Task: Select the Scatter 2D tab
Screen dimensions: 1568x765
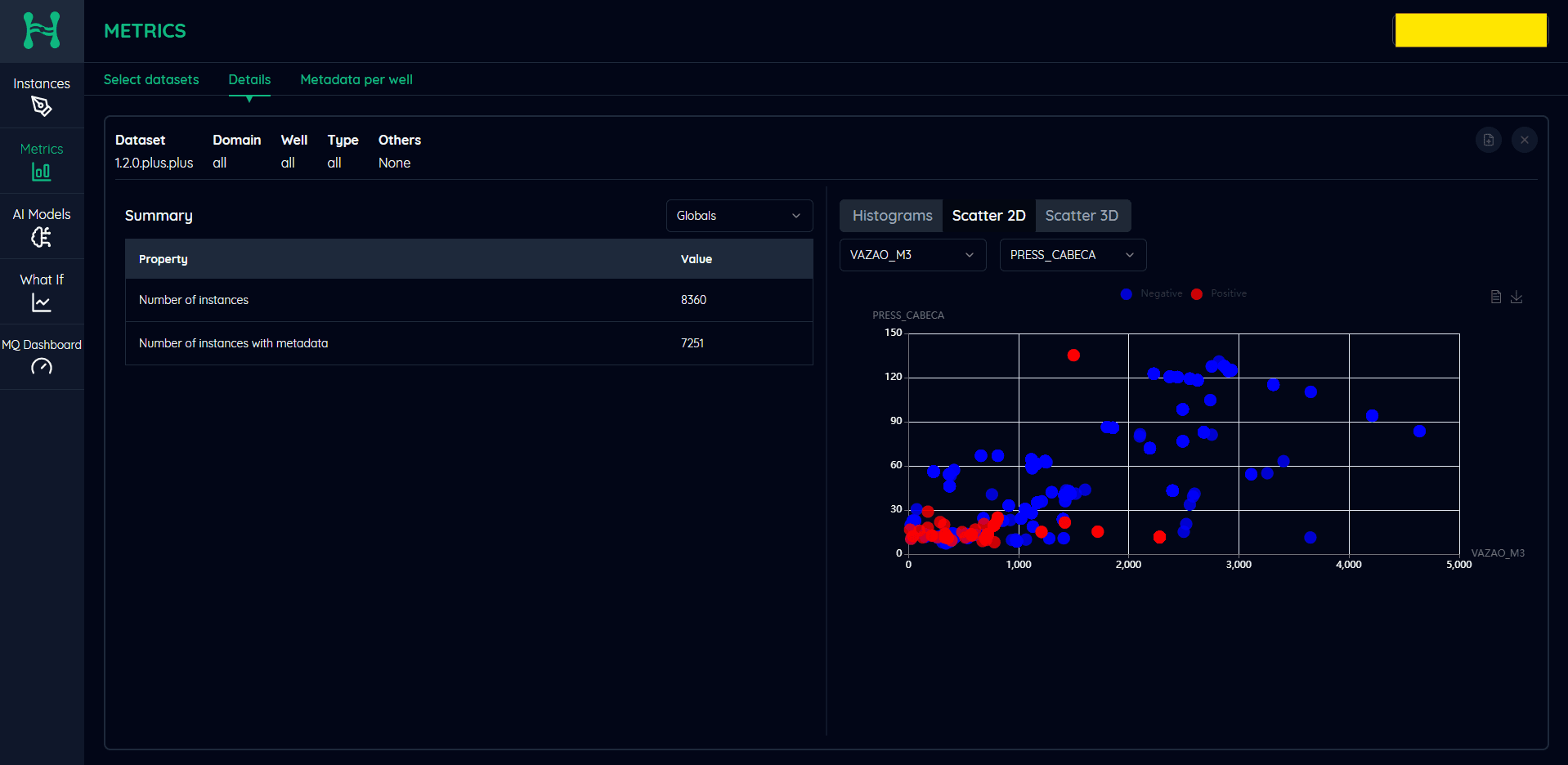Action: click(988, 216)
